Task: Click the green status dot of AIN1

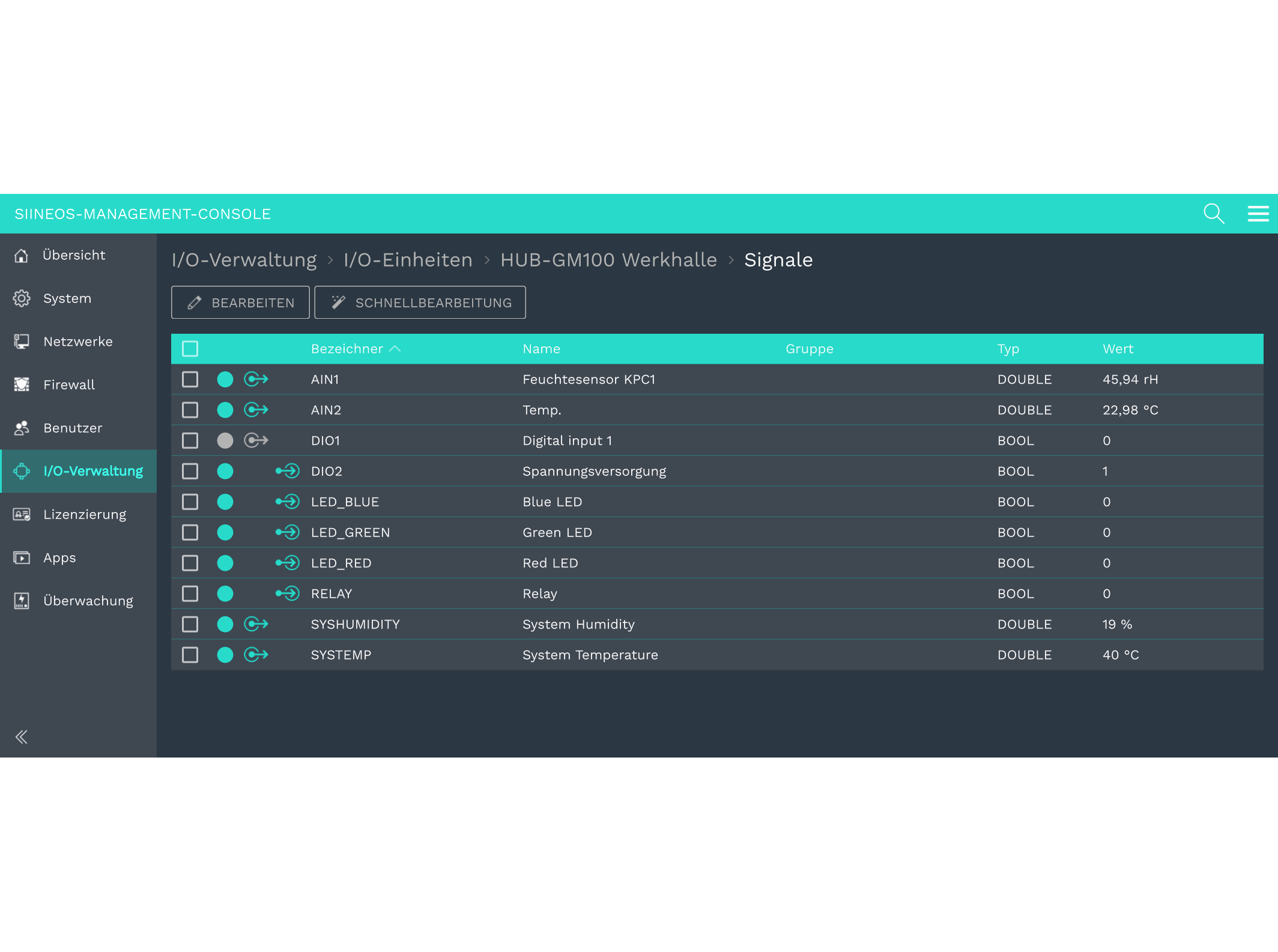Action: (x=225, y=379)
